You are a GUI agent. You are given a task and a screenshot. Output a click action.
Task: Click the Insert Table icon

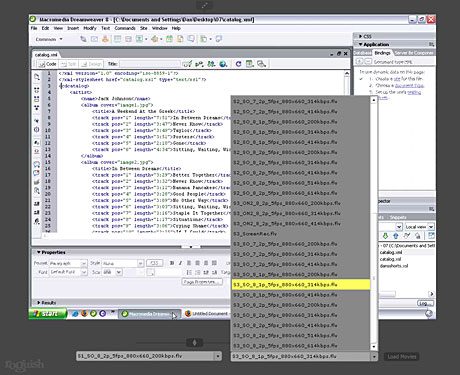[117, 39]
